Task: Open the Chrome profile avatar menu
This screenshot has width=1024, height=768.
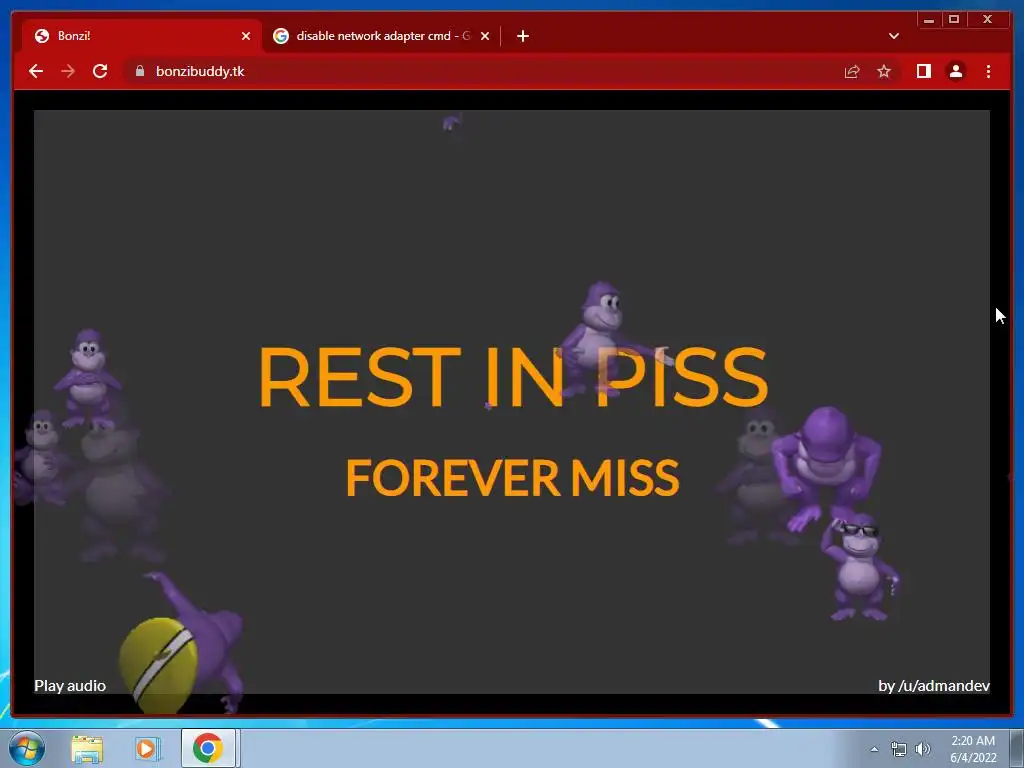Action: tap(955, 71)
